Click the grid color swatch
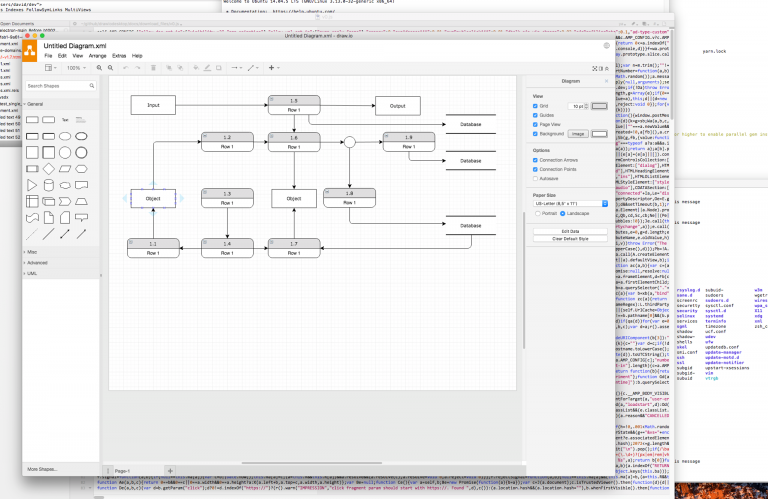The image size is (768, 499). (x=600, y=106)
